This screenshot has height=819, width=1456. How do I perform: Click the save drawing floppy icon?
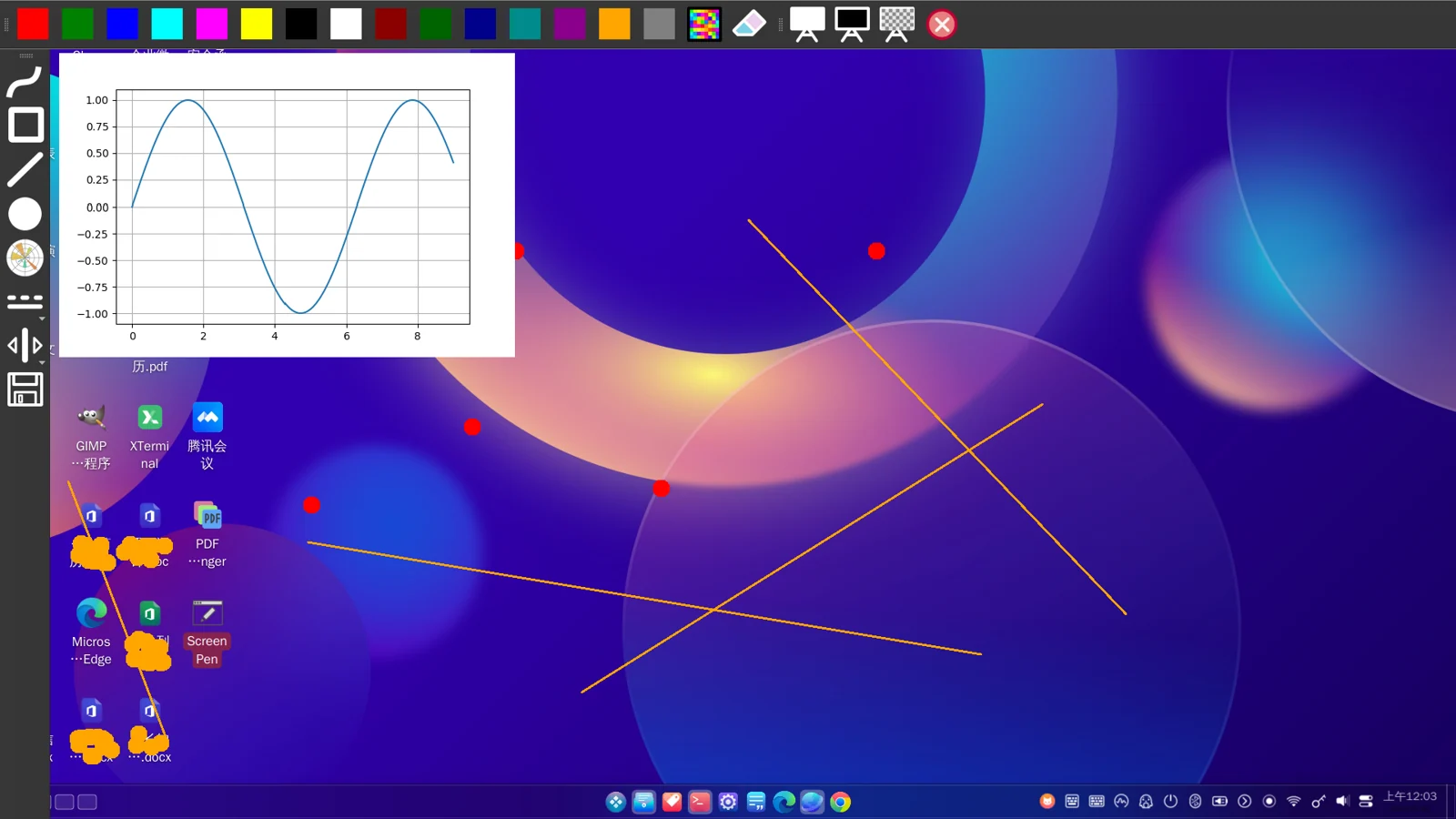(25, 389)
